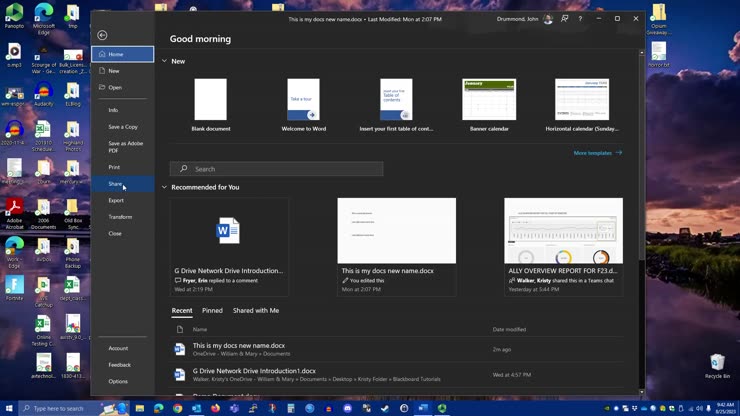The image size is (740, 416).
Task: Select the Work - Edge desktop shortcut
Action: pyautogui.click(x=14, y=253)
